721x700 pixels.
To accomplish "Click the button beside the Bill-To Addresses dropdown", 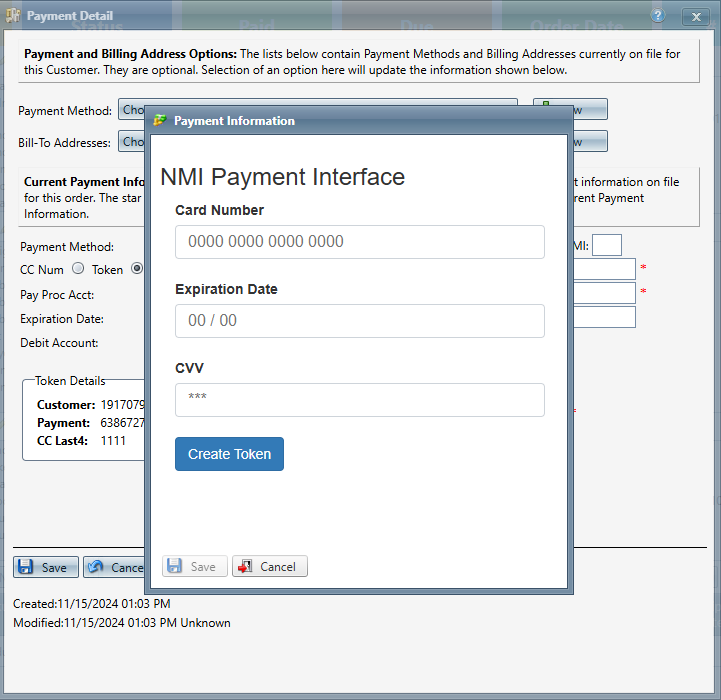I will click(590, 141).
